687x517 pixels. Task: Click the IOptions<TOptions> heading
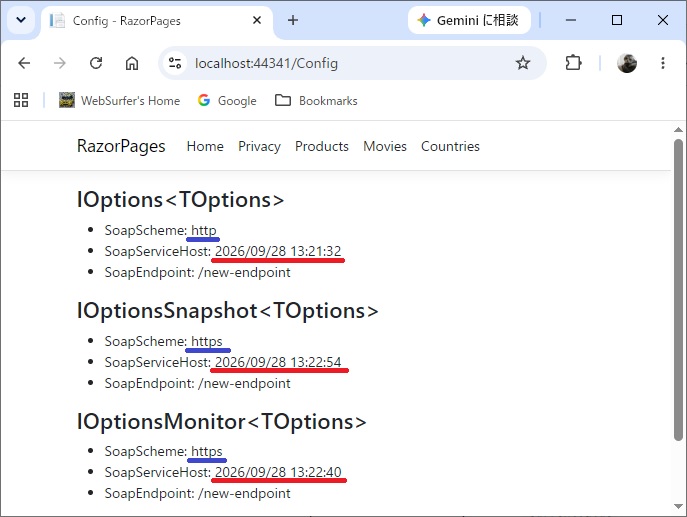[181, 200]
